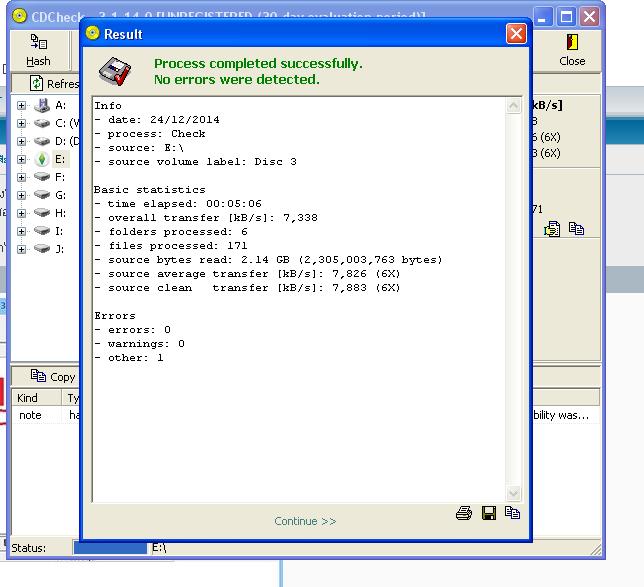Select drive J: in the tree

click(x=60, y=249)
